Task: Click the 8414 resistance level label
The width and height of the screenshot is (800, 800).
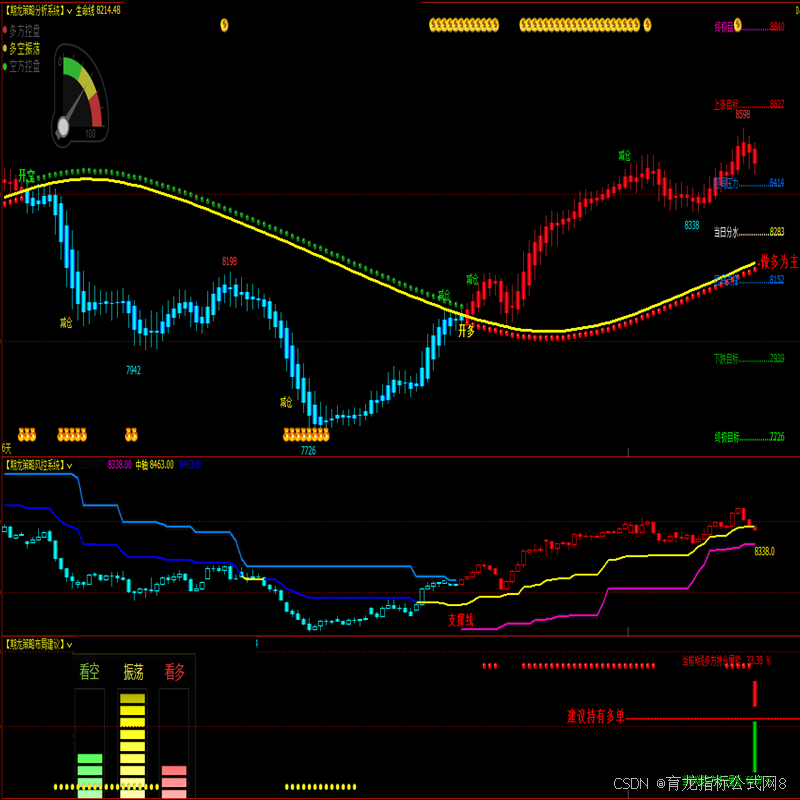Action: tap(749, 183)
